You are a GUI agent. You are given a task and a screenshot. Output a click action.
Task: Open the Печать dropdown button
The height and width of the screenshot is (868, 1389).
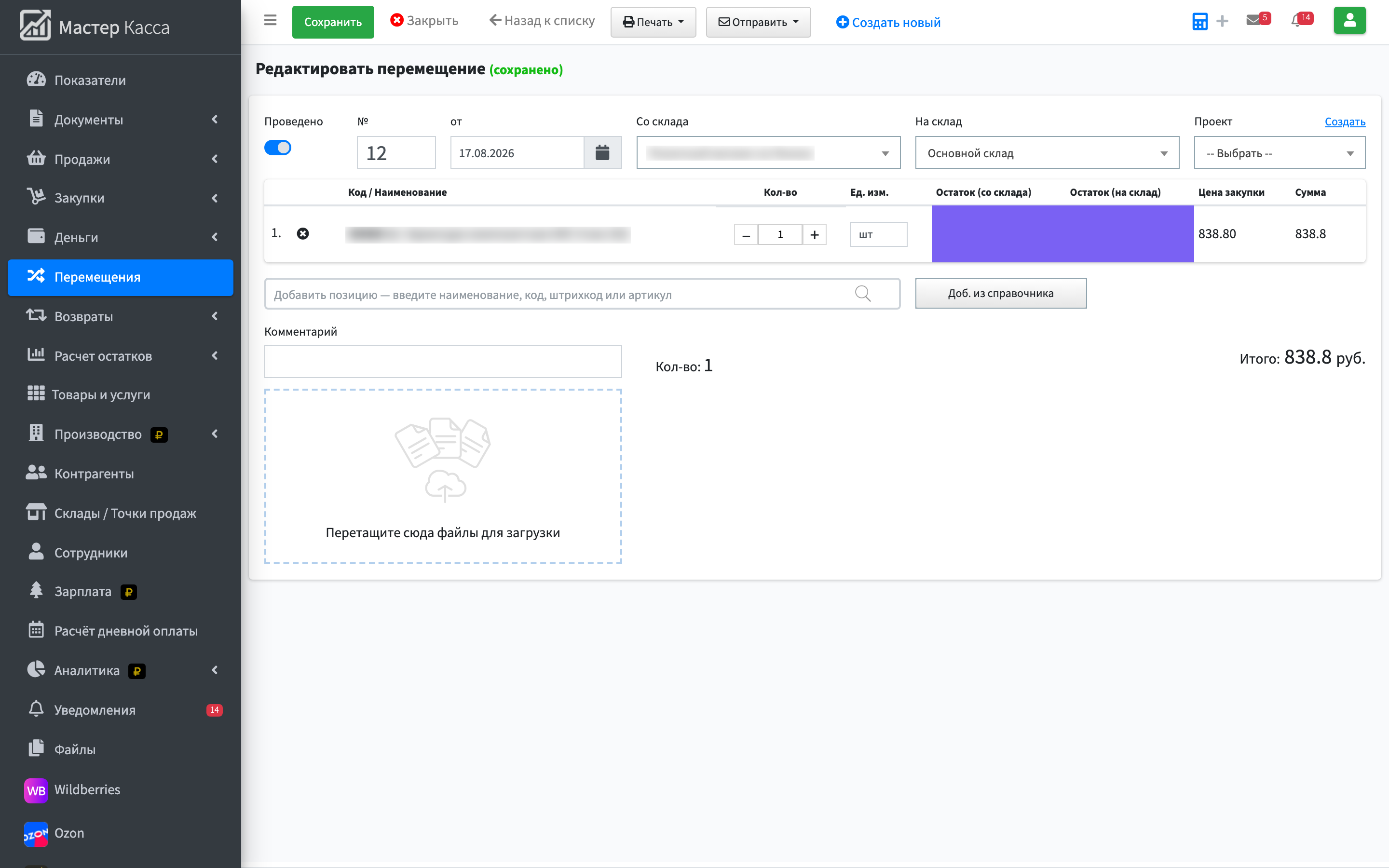click(653, 22)
